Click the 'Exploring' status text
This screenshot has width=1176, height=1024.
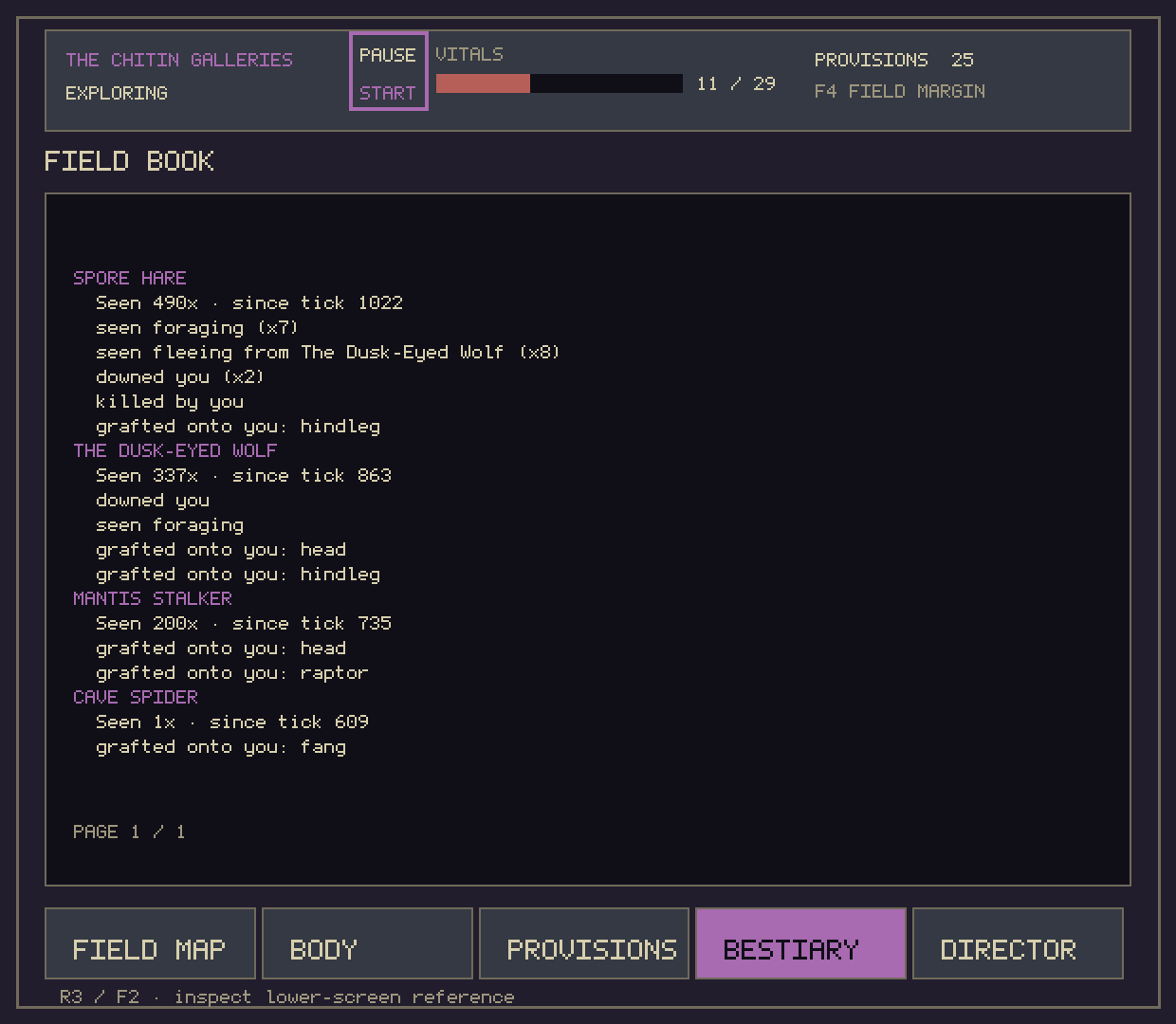(117, 93)
